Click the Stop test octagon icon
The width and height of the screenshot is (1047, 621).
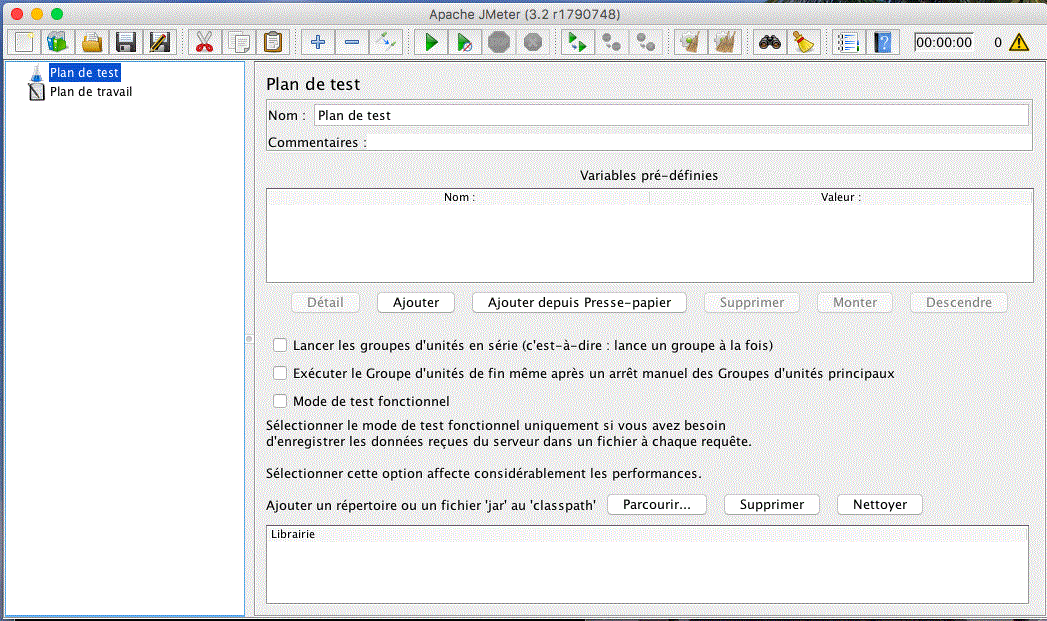(499, 42)
